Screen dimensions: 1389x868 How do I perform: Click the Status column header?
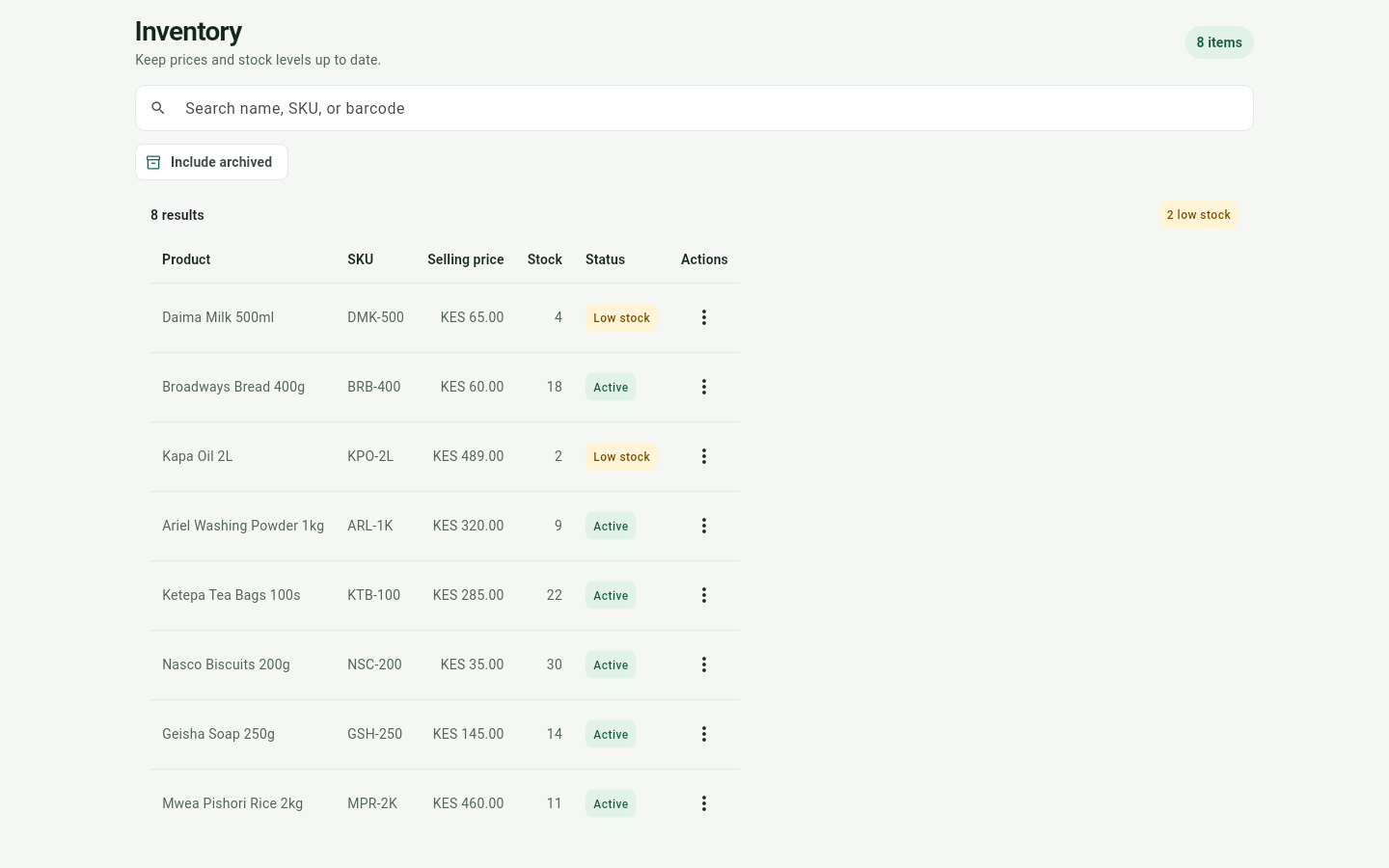605,259
